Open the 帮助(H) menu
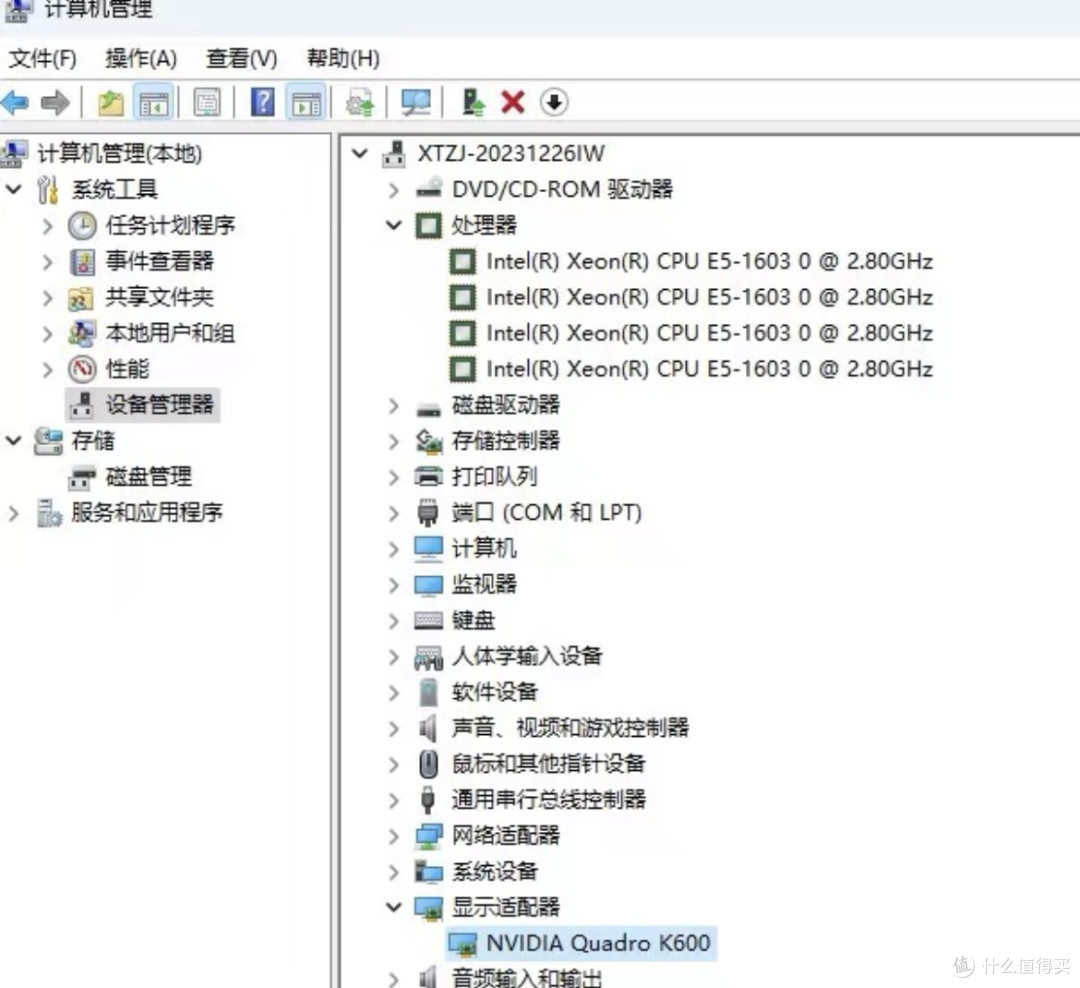1080x988 pixels. pyautogui.click(x=343, y=59)
